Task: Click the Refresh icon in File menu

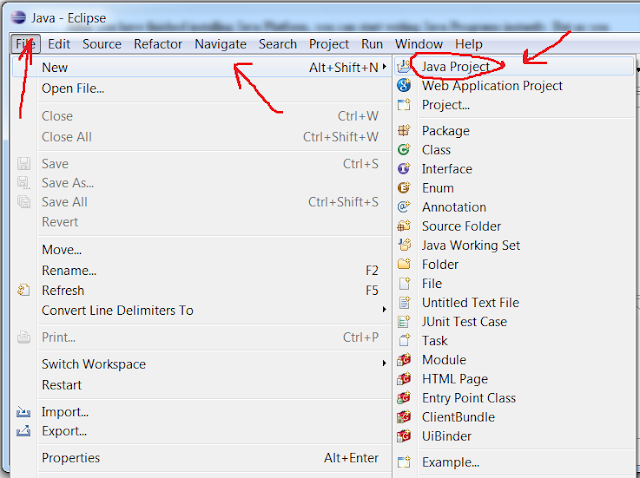Action: 23,290
